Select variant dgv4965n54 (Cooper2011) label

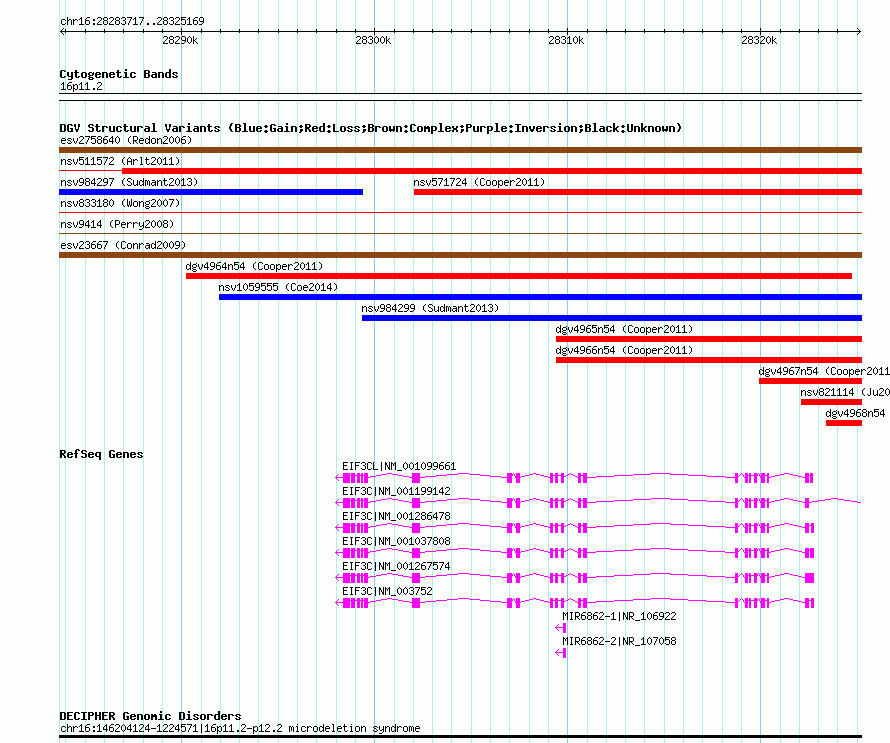(x=624, y=329)
